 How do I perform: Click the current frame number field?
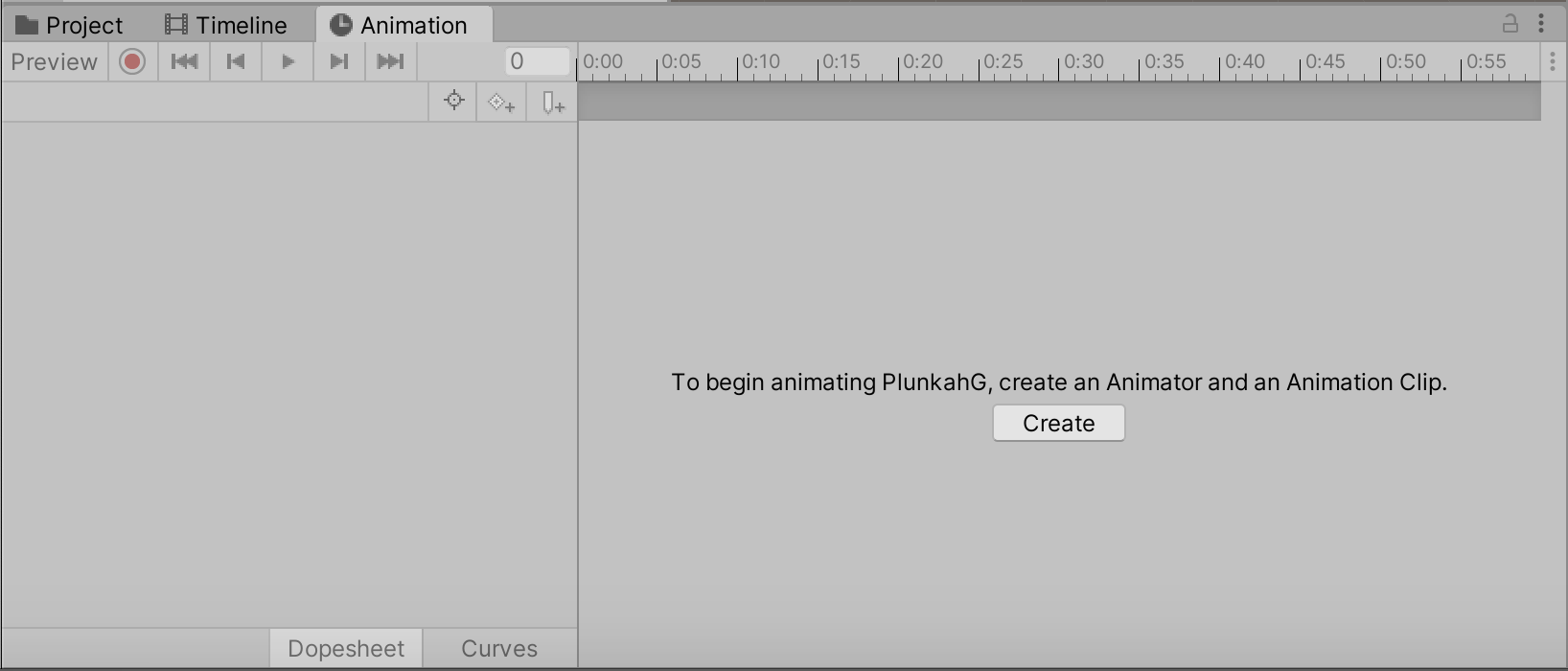(x=537, y=62)
